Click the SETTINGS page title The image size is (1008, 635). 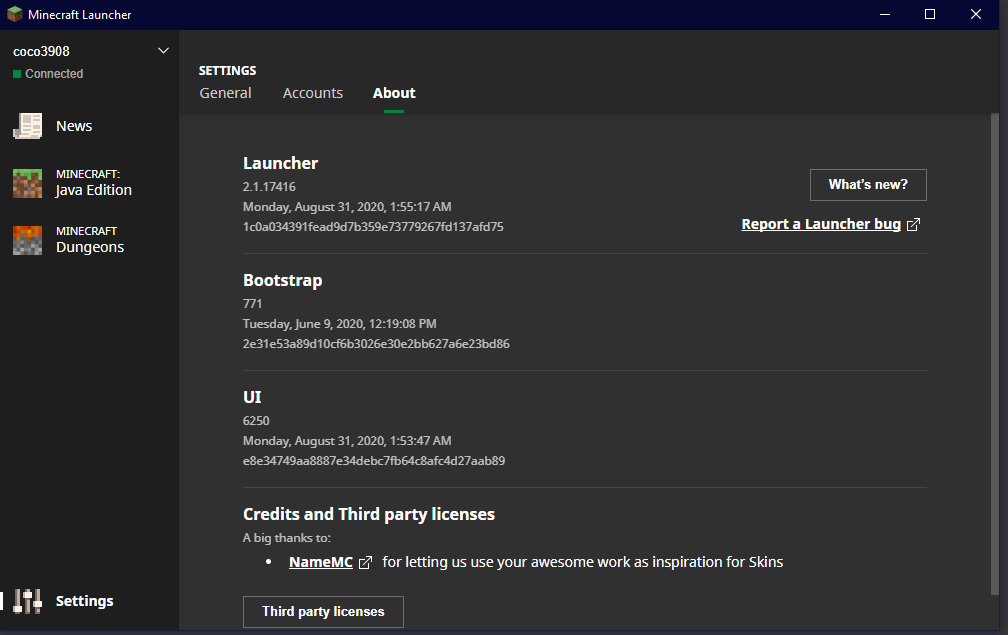pos(228,71)
